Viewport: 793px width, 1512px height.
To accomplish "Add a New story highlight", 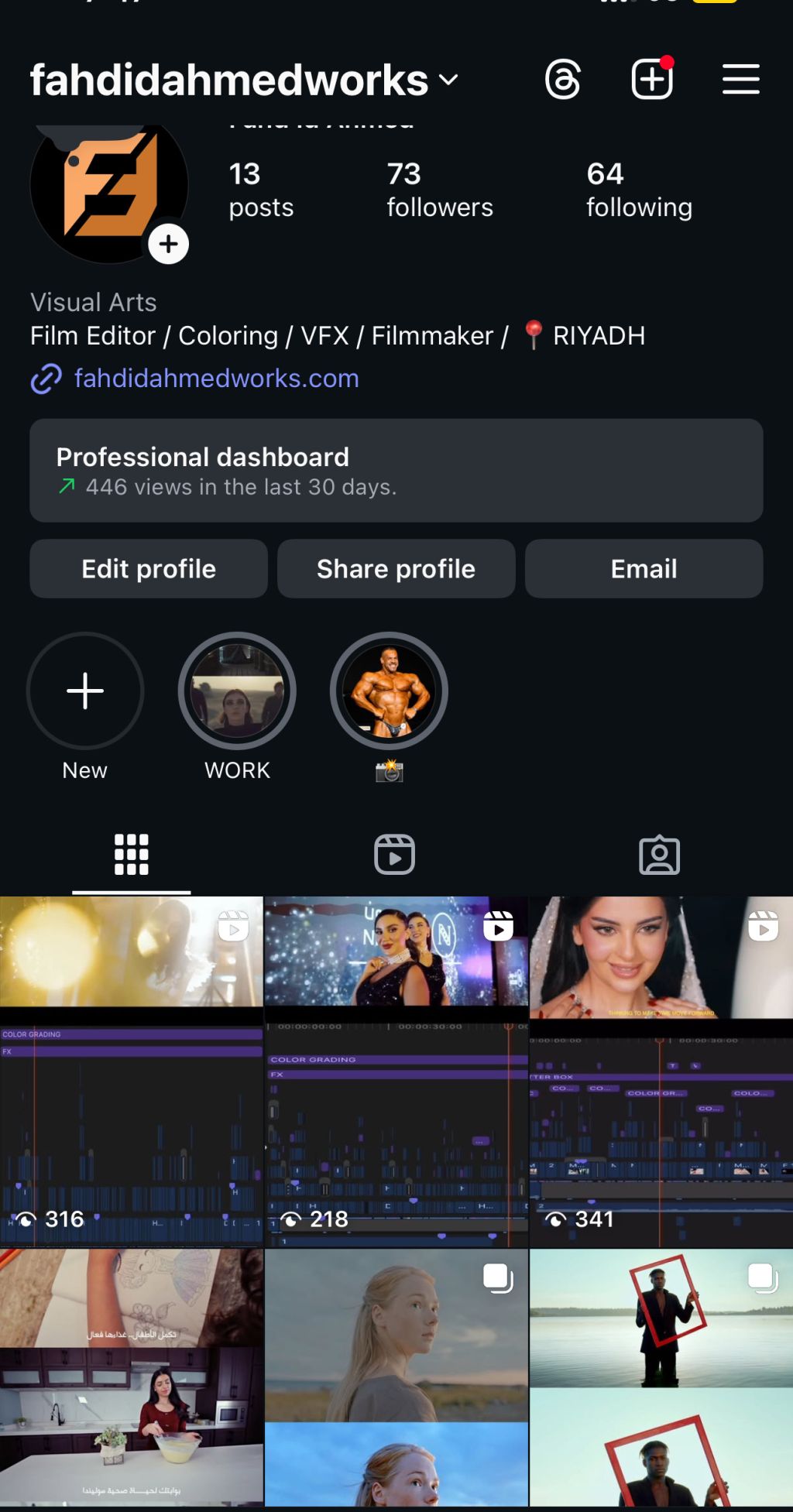I will coord(85,691).
